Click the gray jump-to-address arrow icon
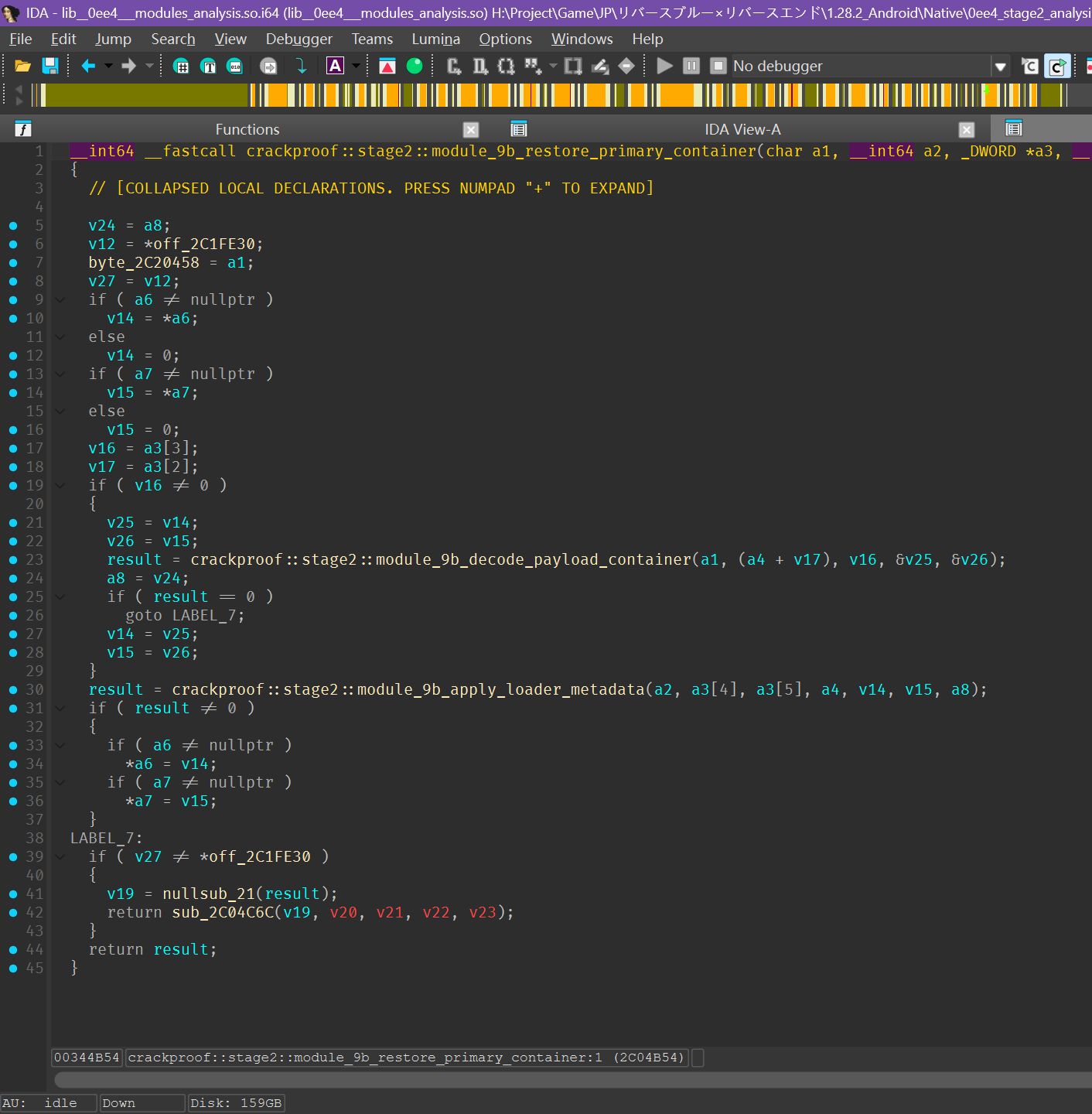The width and height of the screenshot is (1092, 1114). pyautogui.click(x=268, y=67)
